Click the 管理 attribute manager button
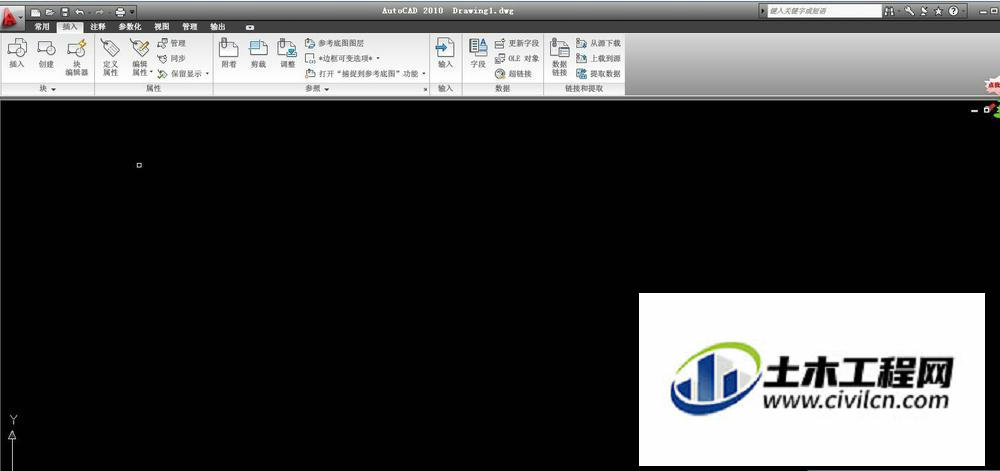The height and width of the screenshot is (471, 1000). [172, 43]
